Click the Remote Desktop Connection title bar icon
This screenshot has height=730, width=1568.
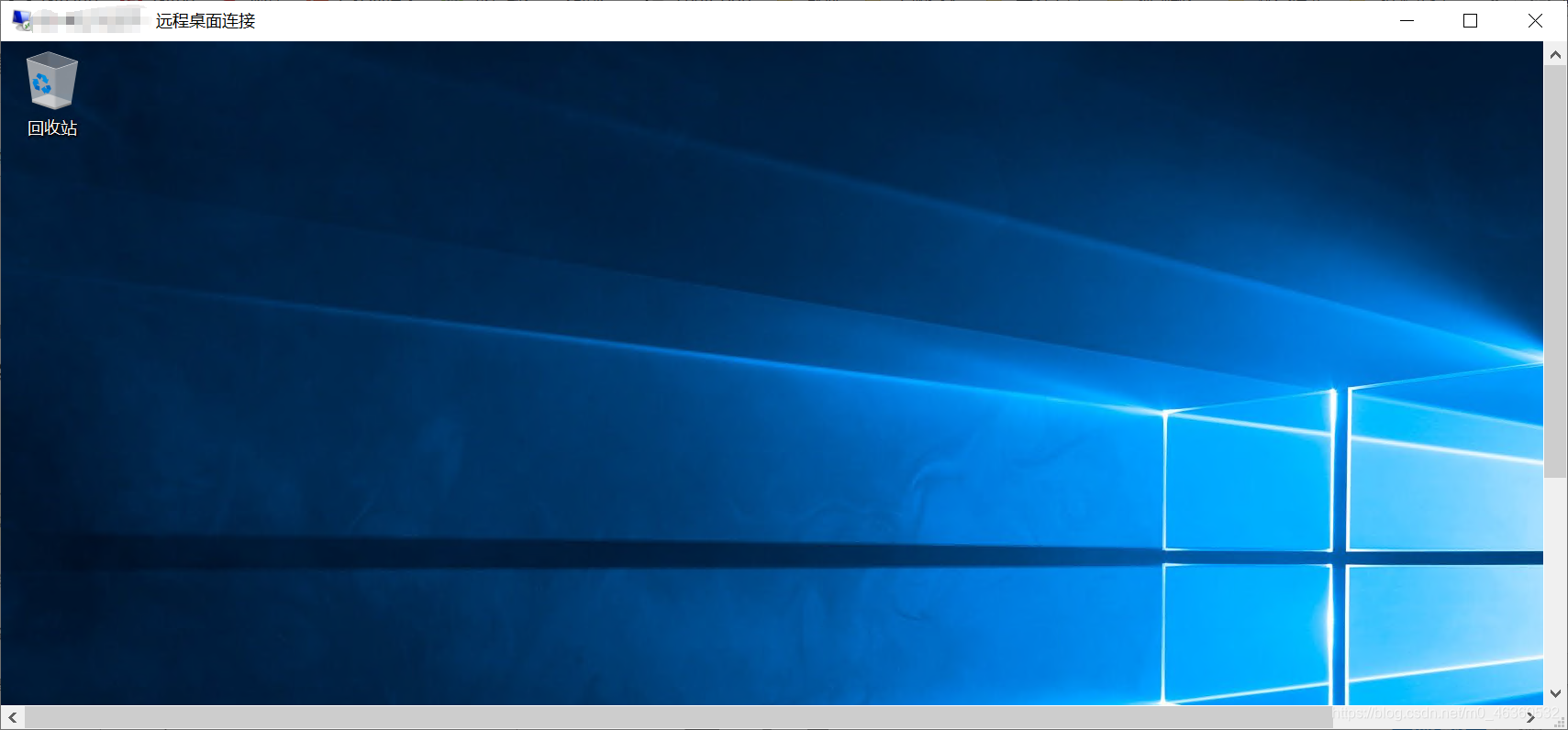coord(22,20)
